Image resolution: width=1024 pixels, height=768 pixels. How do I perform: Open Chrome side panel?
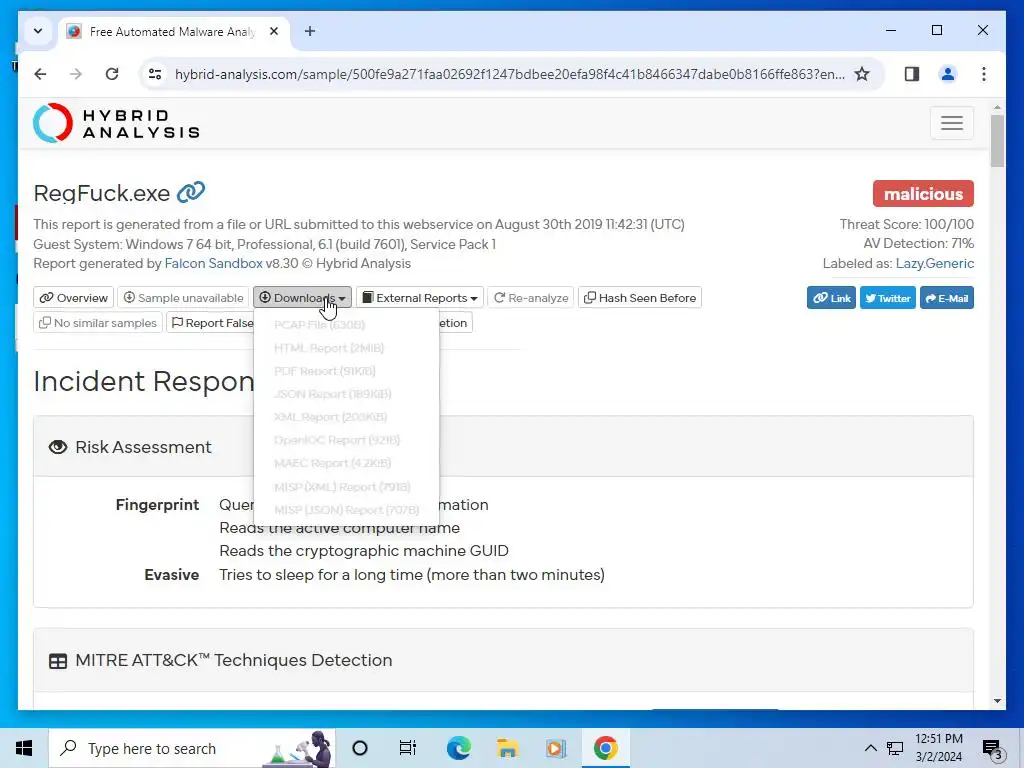912,74
